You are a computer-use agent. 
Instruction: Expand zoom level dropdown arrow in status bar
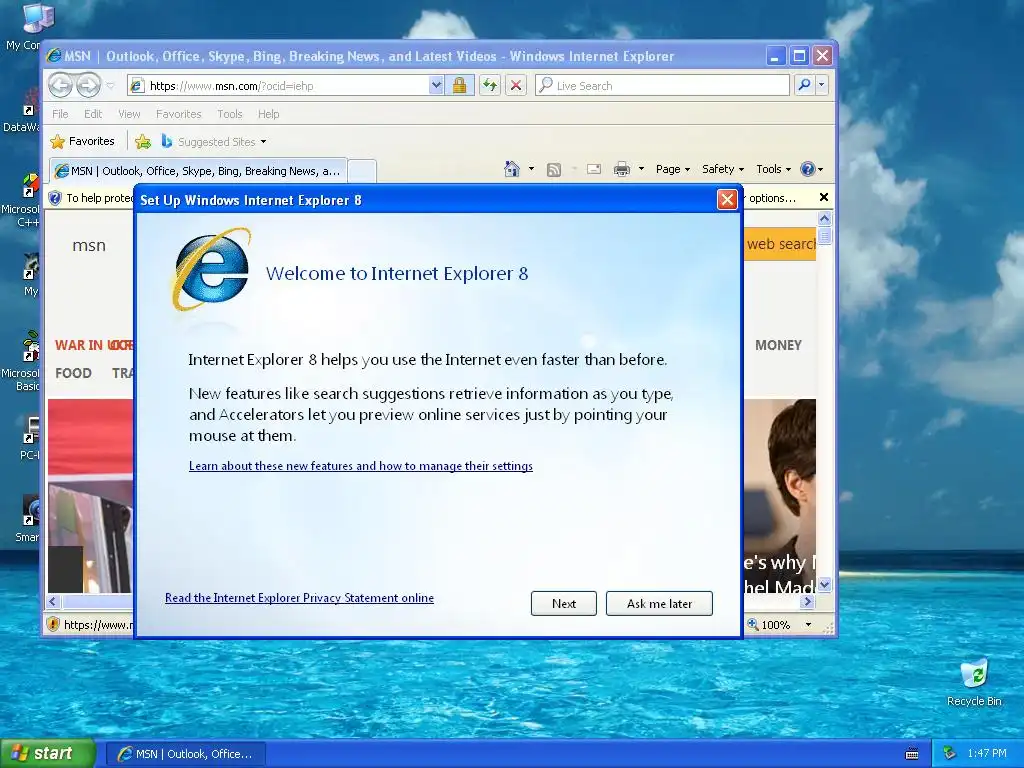coord(808,625)
